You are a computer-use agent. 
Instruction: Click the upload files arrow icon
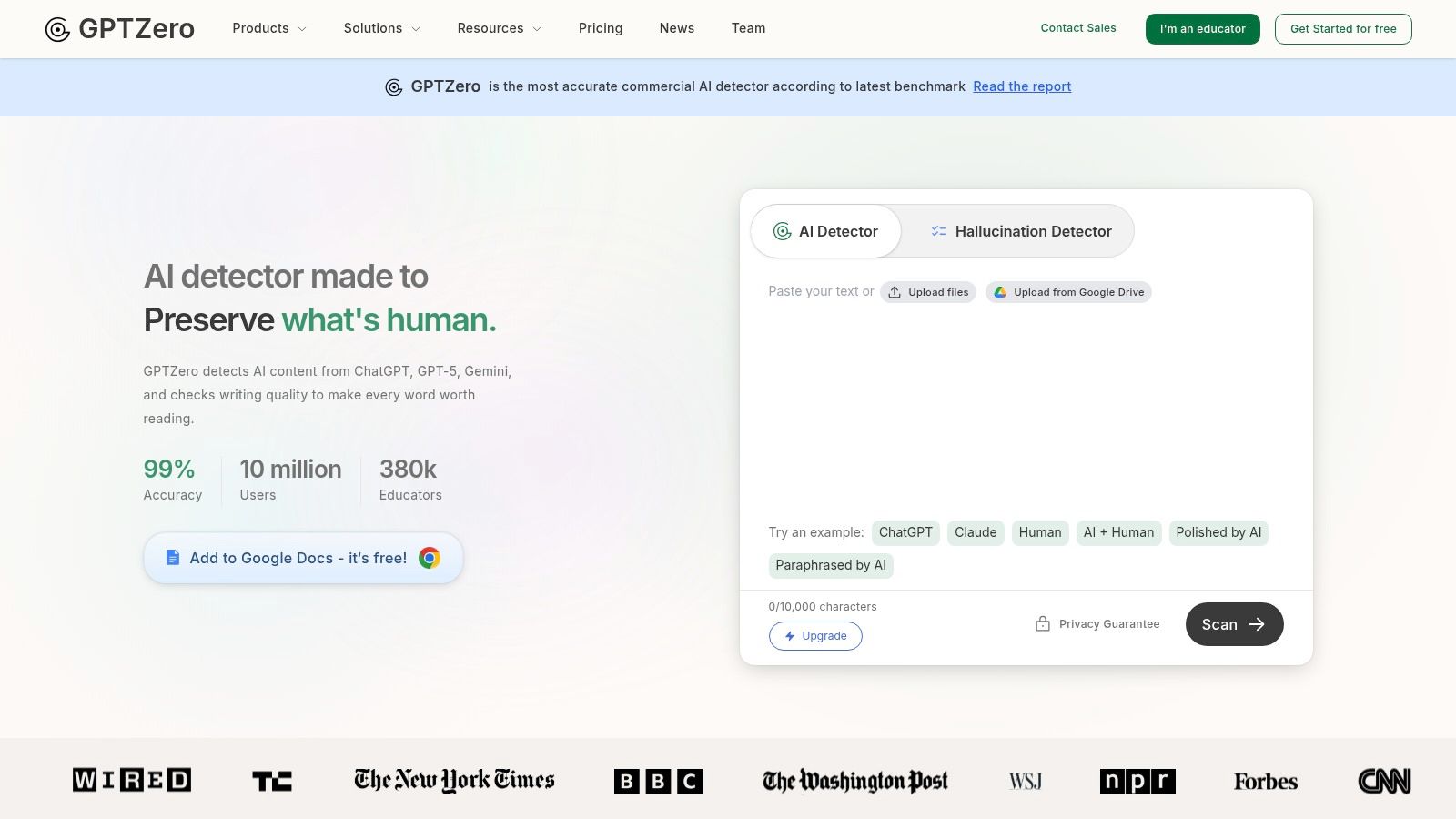point(895,292)
